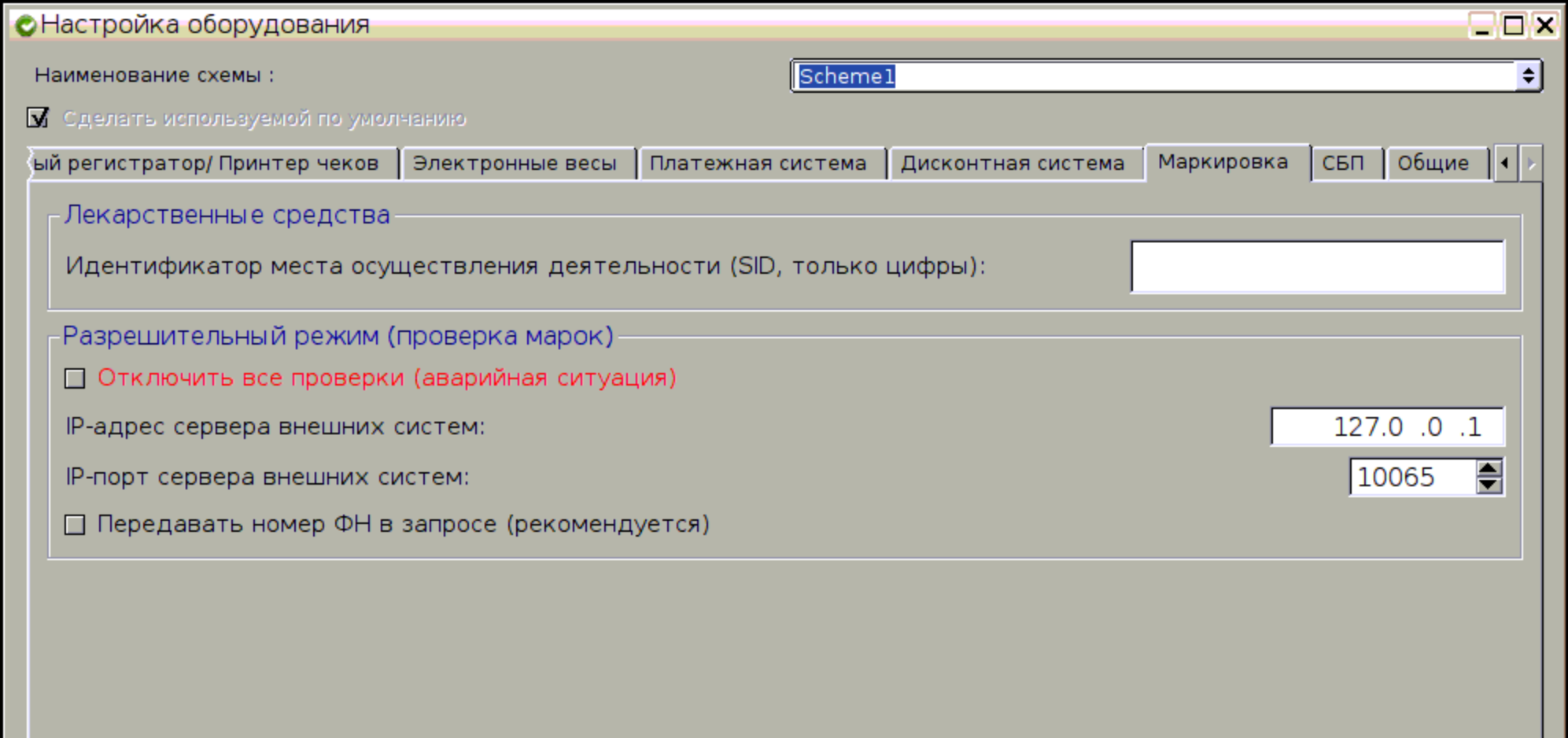The width and height of the screenshot is (1568, 738).
Task: Decrease the IP port value
Action: point(1488,485)
